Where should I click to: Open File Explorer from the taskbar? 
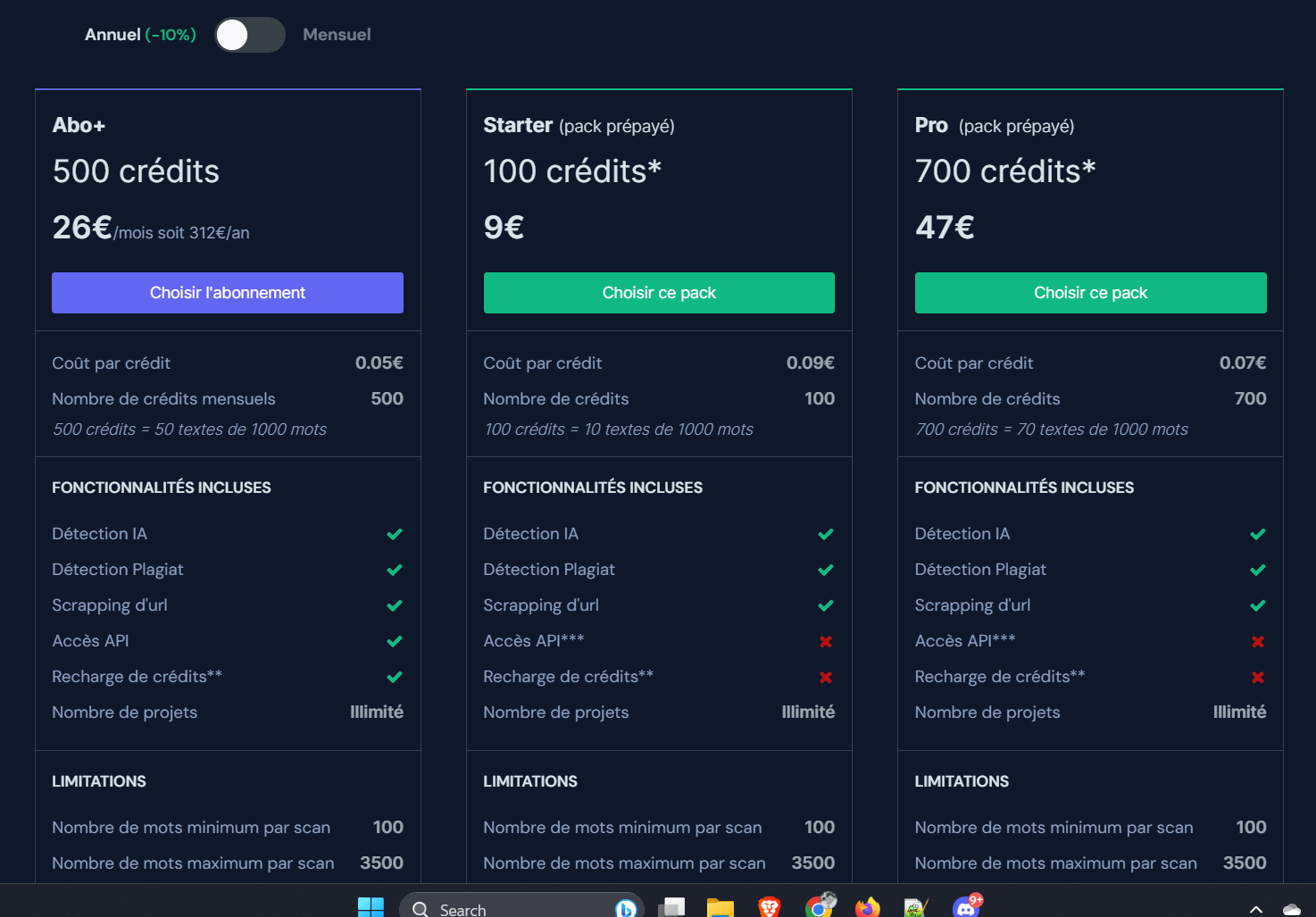(720, 907)
